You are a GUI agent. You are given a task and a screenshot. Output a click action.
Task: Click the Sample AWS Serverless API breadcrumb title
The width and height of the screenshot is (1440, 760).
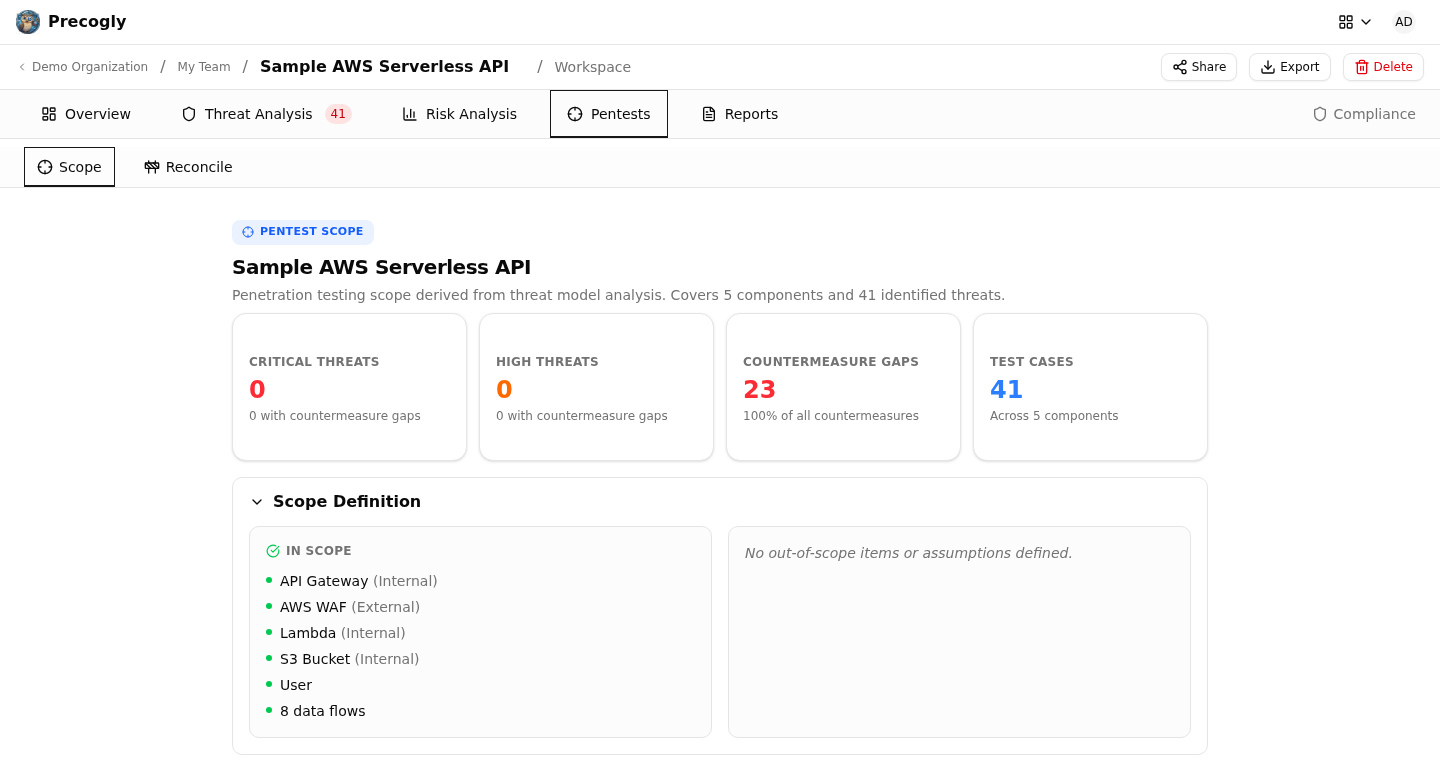coord(384,66)
